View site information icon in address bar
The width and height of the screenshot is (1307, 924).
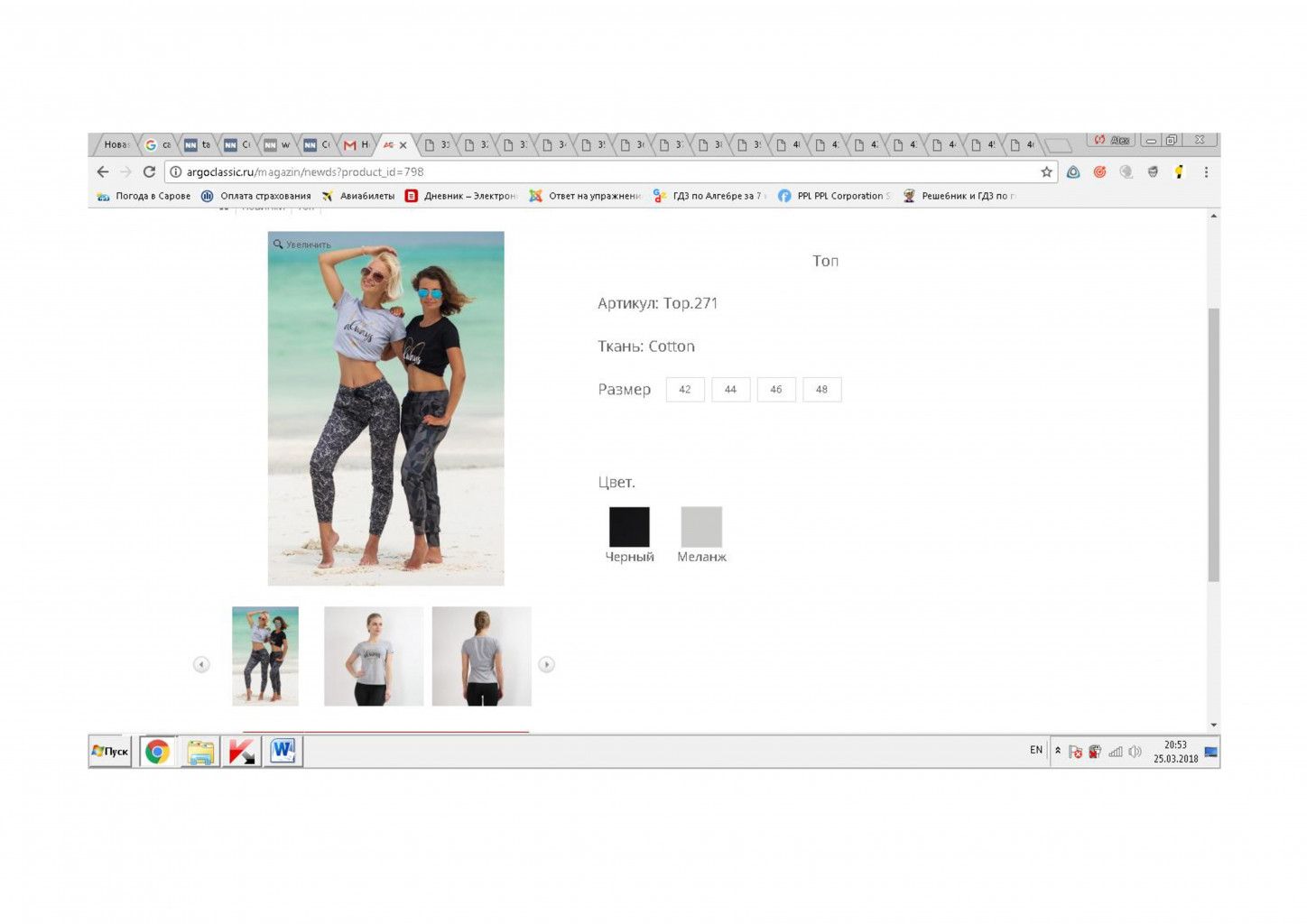tap(176, 171)
